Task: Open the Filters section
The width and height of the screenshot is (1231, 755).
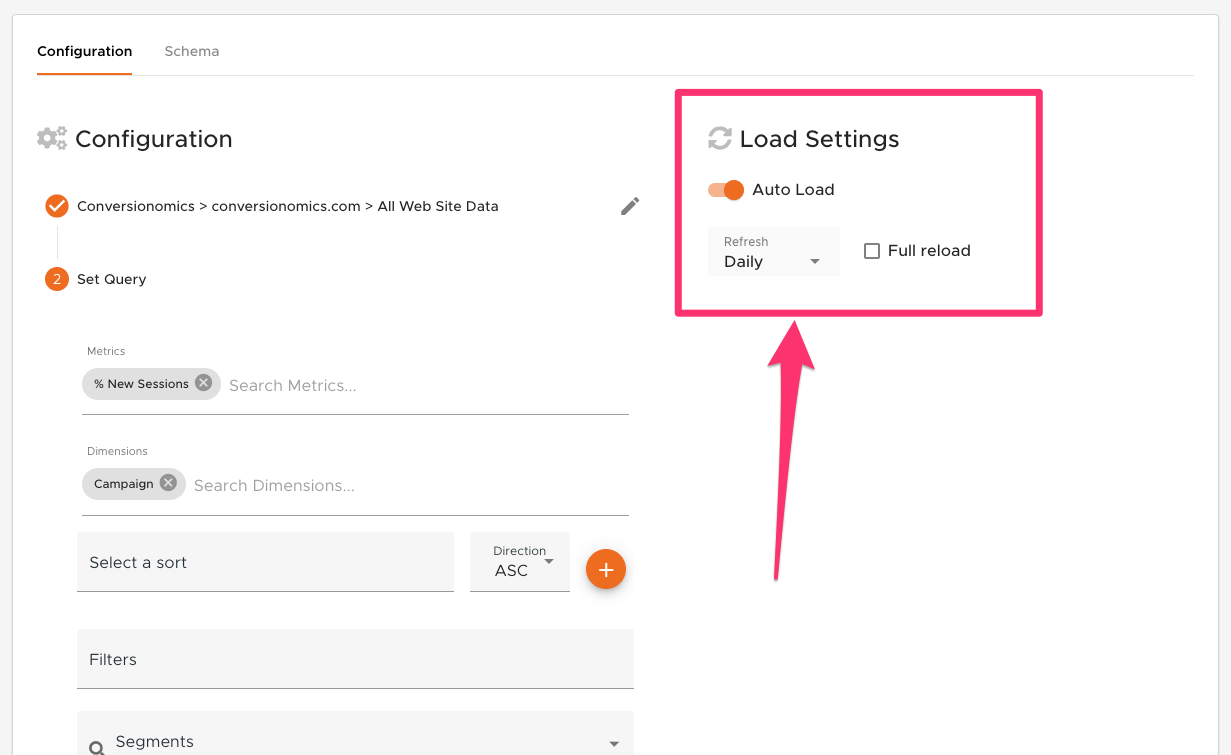Action: pyautogui.click(x=355, y=659)
